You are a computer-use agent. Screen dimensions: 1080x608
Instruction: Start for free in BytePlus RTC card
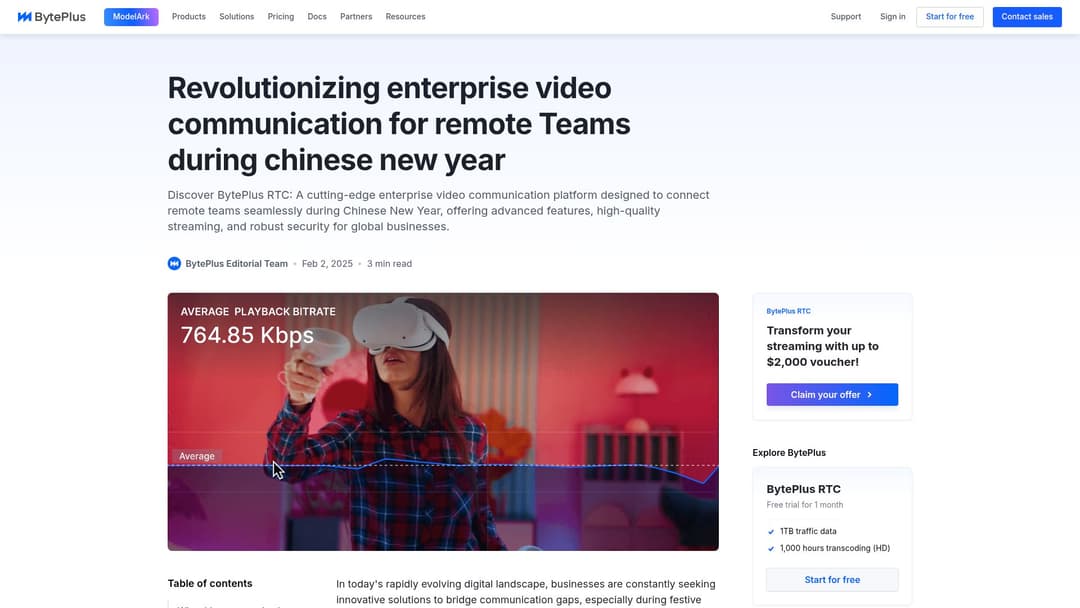pos(832,580)
